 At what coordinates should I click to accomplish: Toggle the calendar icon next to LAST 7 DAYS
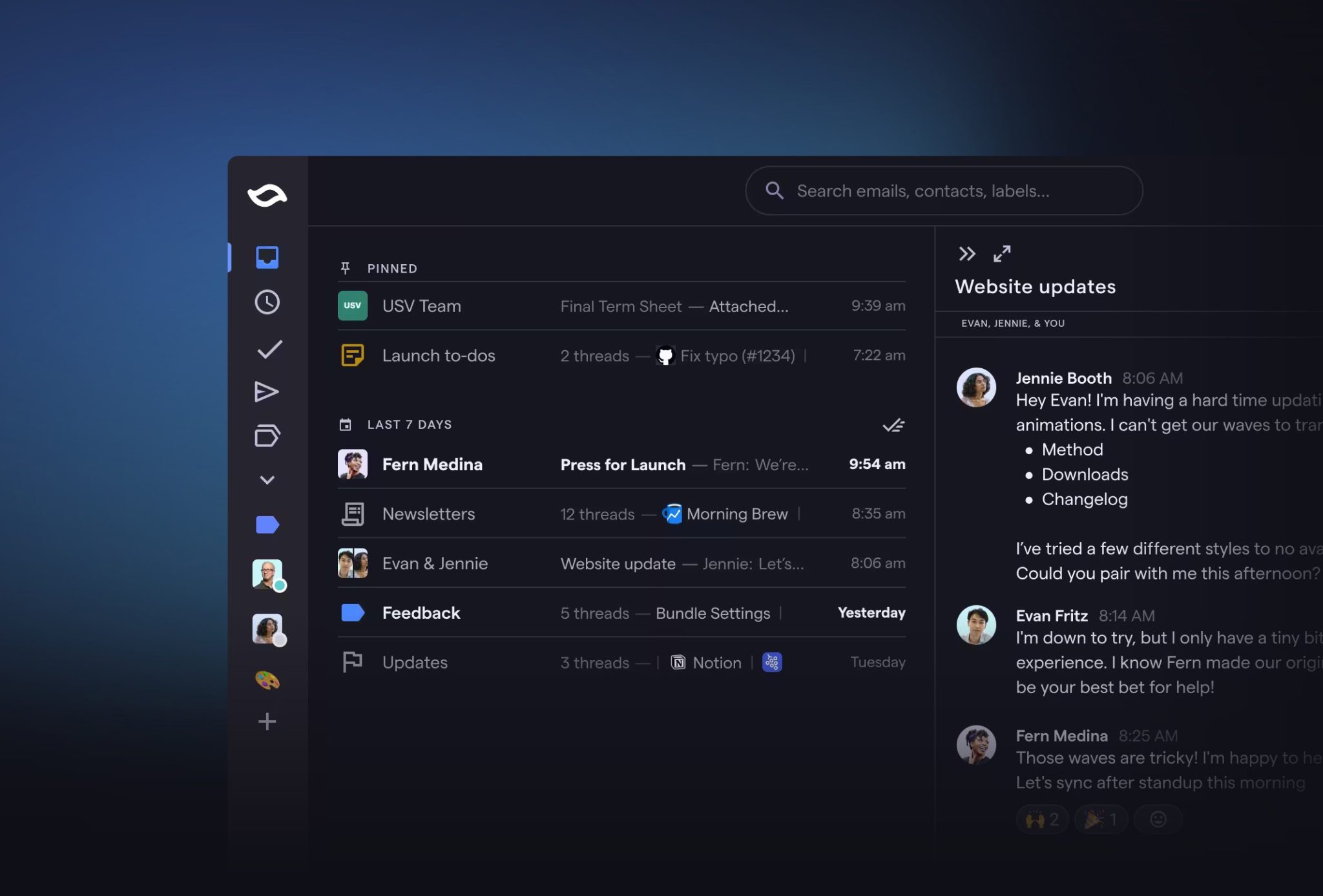345,424
